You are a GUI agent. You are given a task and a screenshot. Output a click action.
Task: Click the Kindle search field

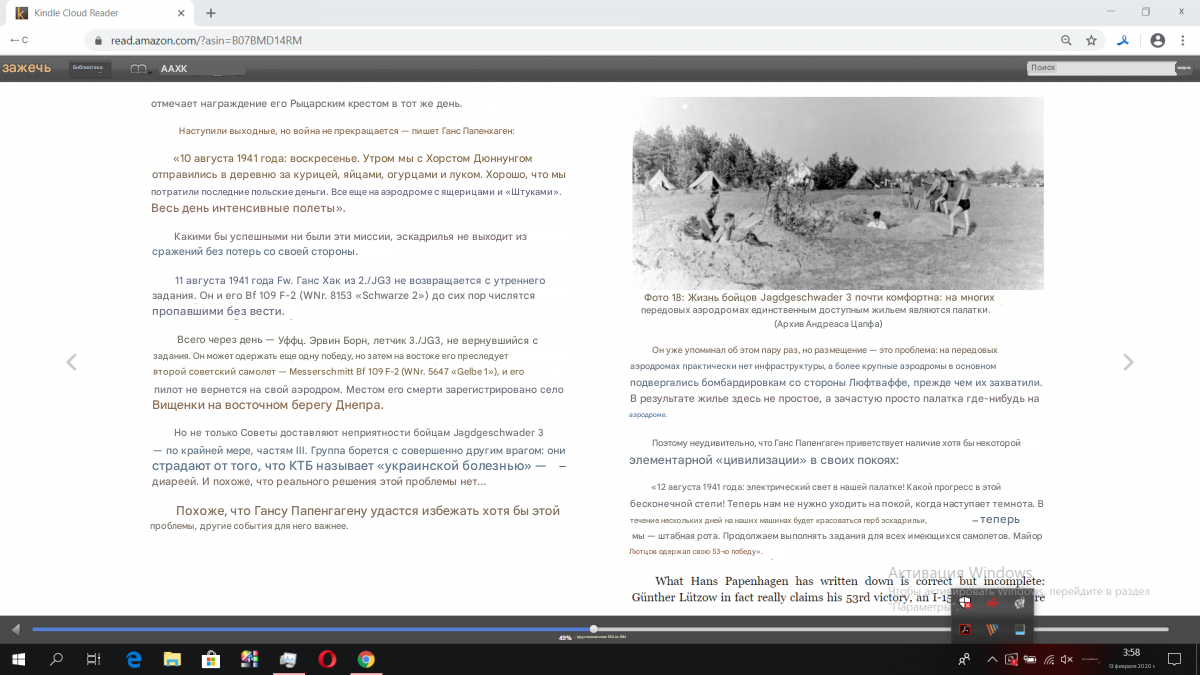[x=1100, y=68]
